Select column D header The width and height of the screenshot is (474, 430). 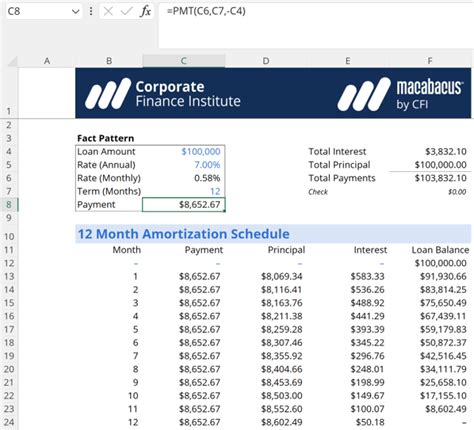tap(266, 61)
